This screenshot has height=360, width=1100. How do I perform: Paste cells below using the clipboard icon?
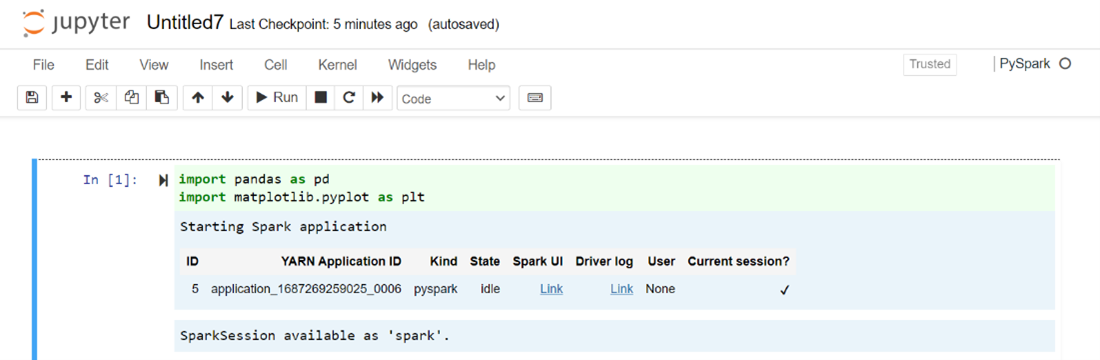162,98
